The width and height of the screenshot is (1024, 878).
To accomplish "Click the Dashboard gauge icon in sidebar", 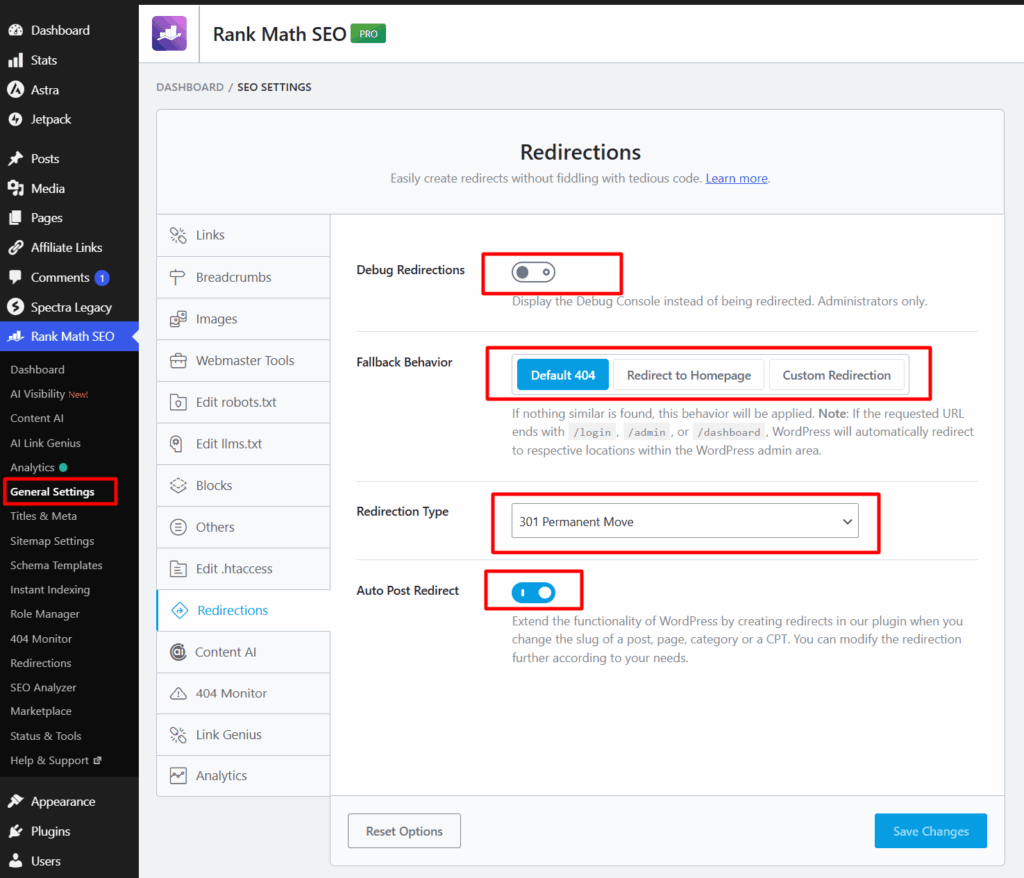I will click(16, 30).
